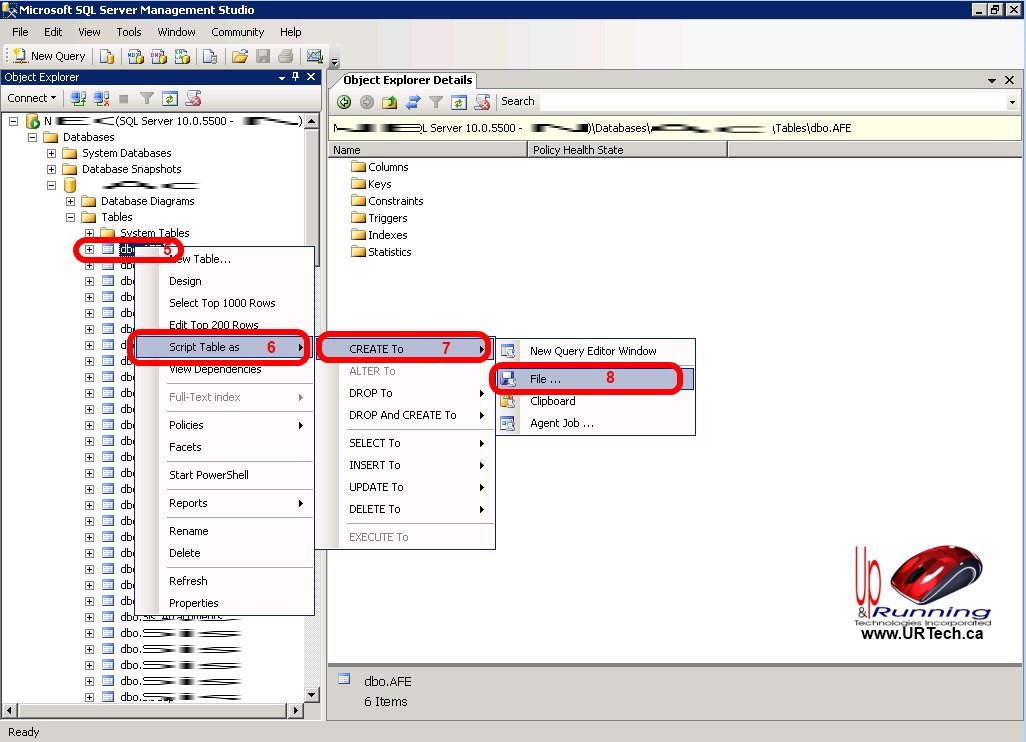Click the Database Engine Query icon
The height and width of the screenshot is (742, 1026).
(x=107, y=56)
